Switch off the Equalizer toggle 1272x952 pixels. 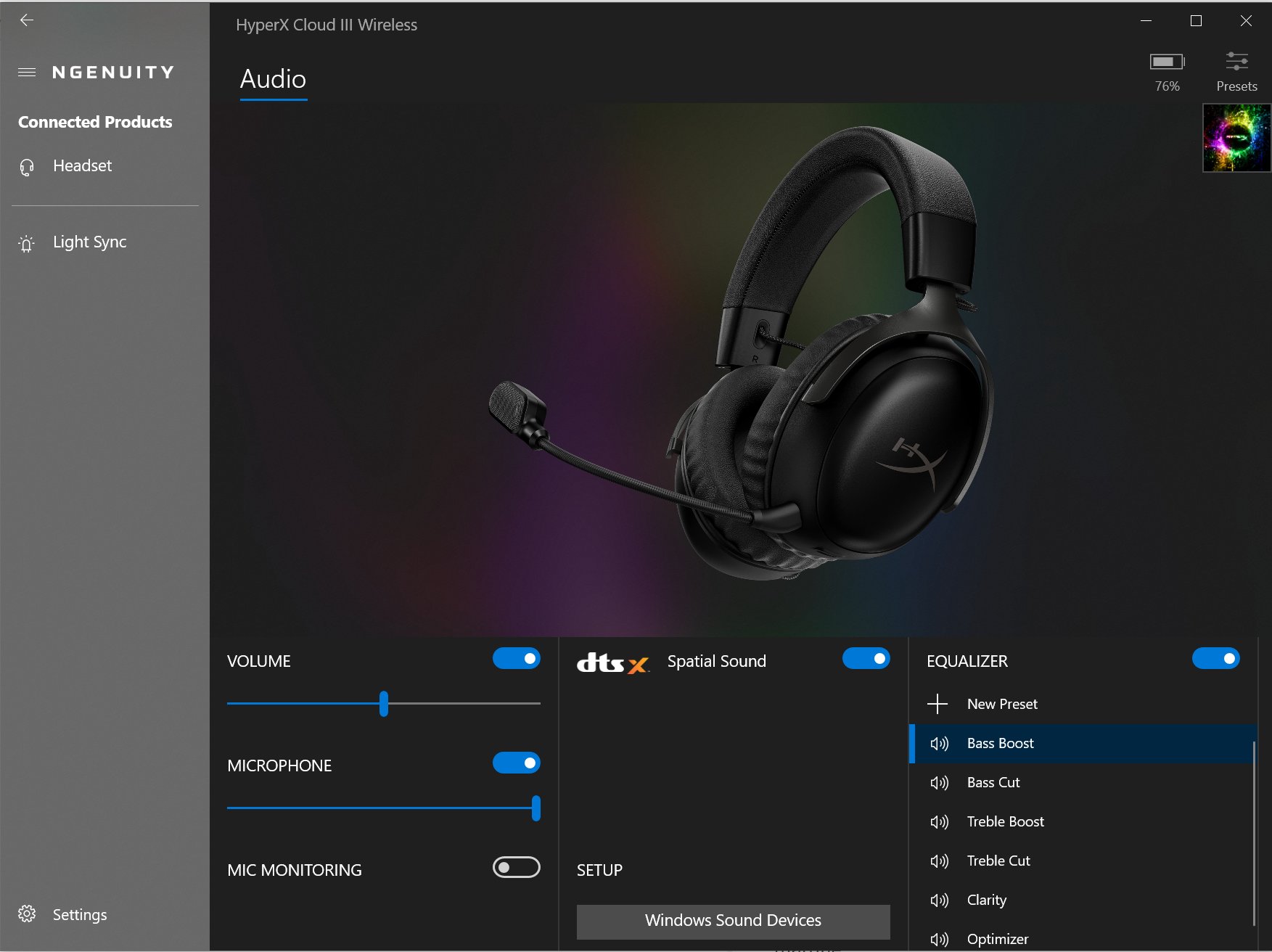1215,659
